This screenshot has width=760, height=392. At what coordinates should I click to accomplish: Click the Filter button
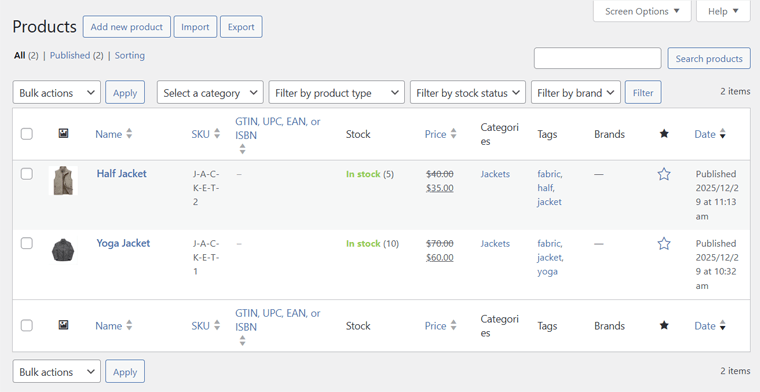click(643, 93)
